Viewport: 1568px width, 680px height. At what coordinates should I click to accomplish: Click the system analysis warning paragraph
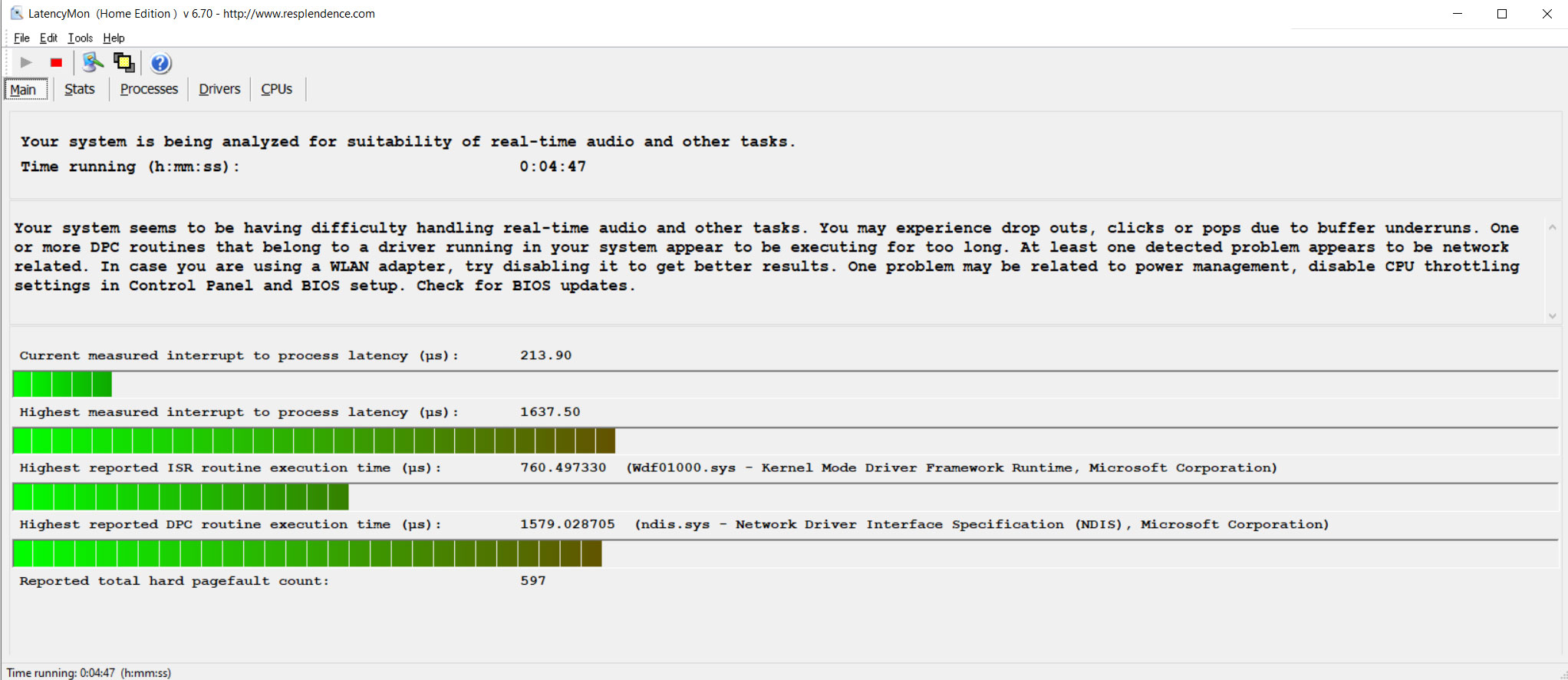click(766, 257)
